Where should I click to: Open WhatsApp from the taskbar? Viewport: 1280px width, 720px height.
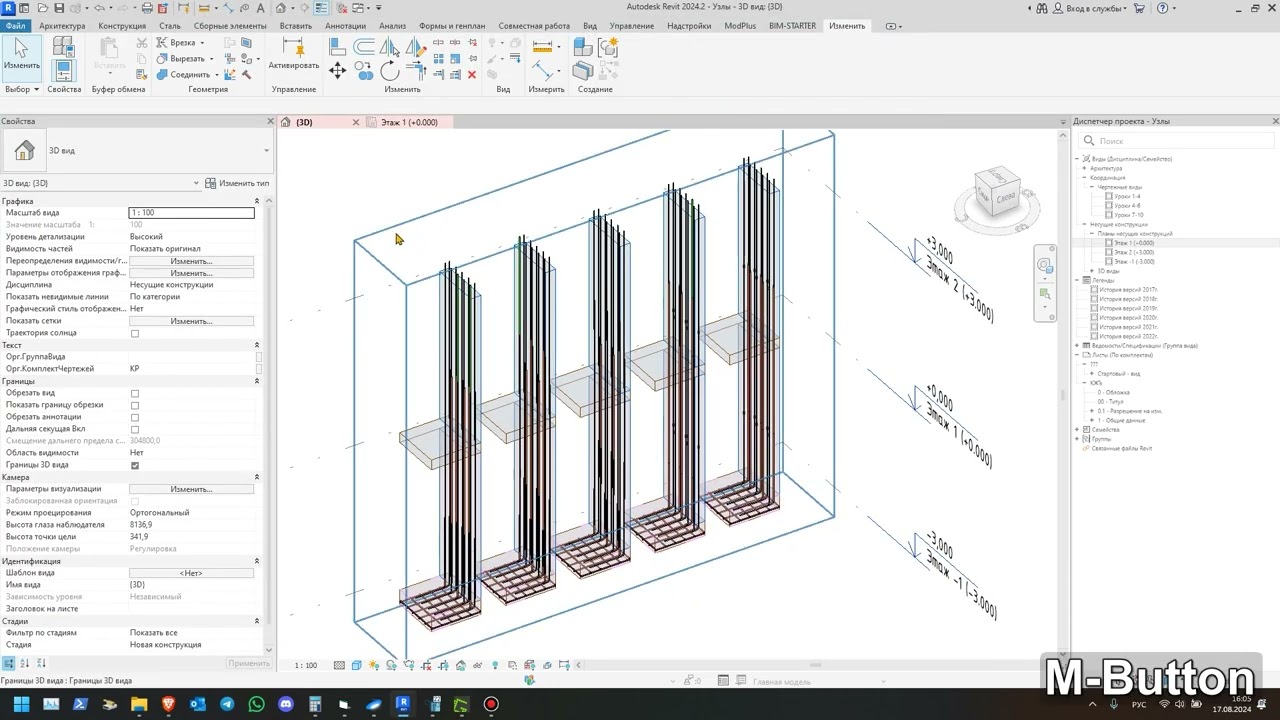[256, 704]
